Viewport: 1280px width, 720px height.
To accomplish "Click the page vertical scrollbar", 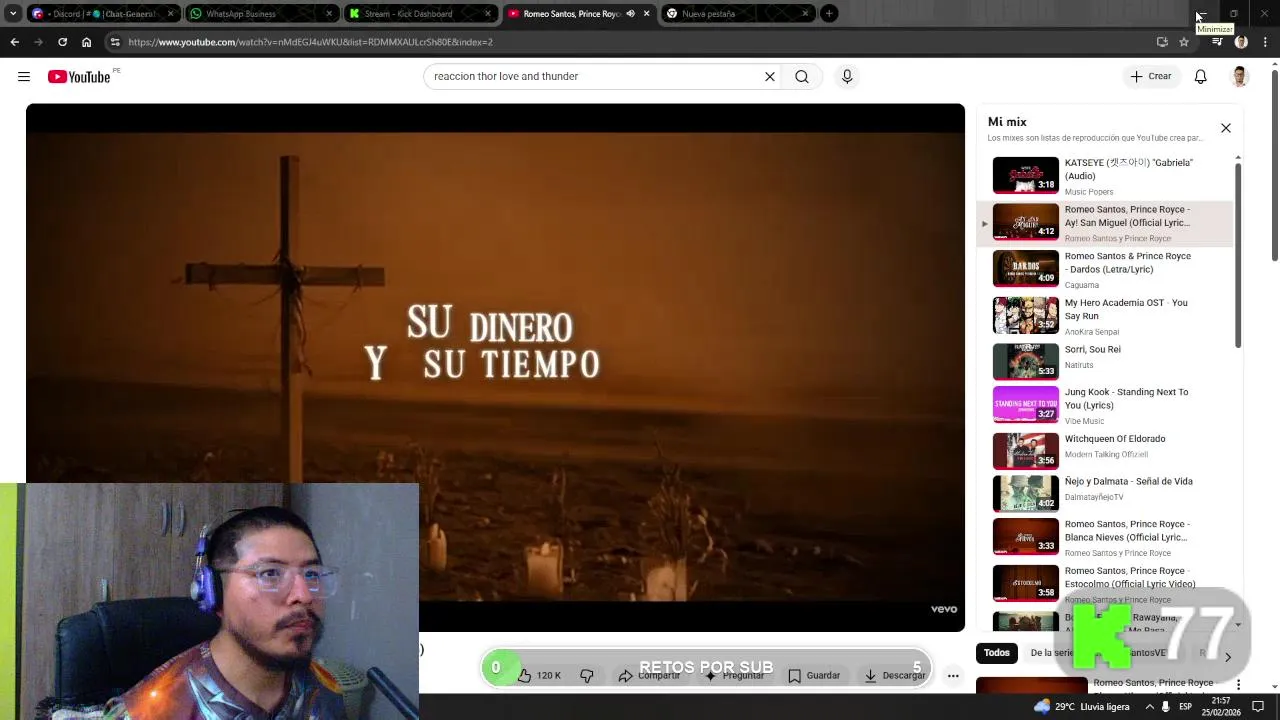I will 1274,165.
